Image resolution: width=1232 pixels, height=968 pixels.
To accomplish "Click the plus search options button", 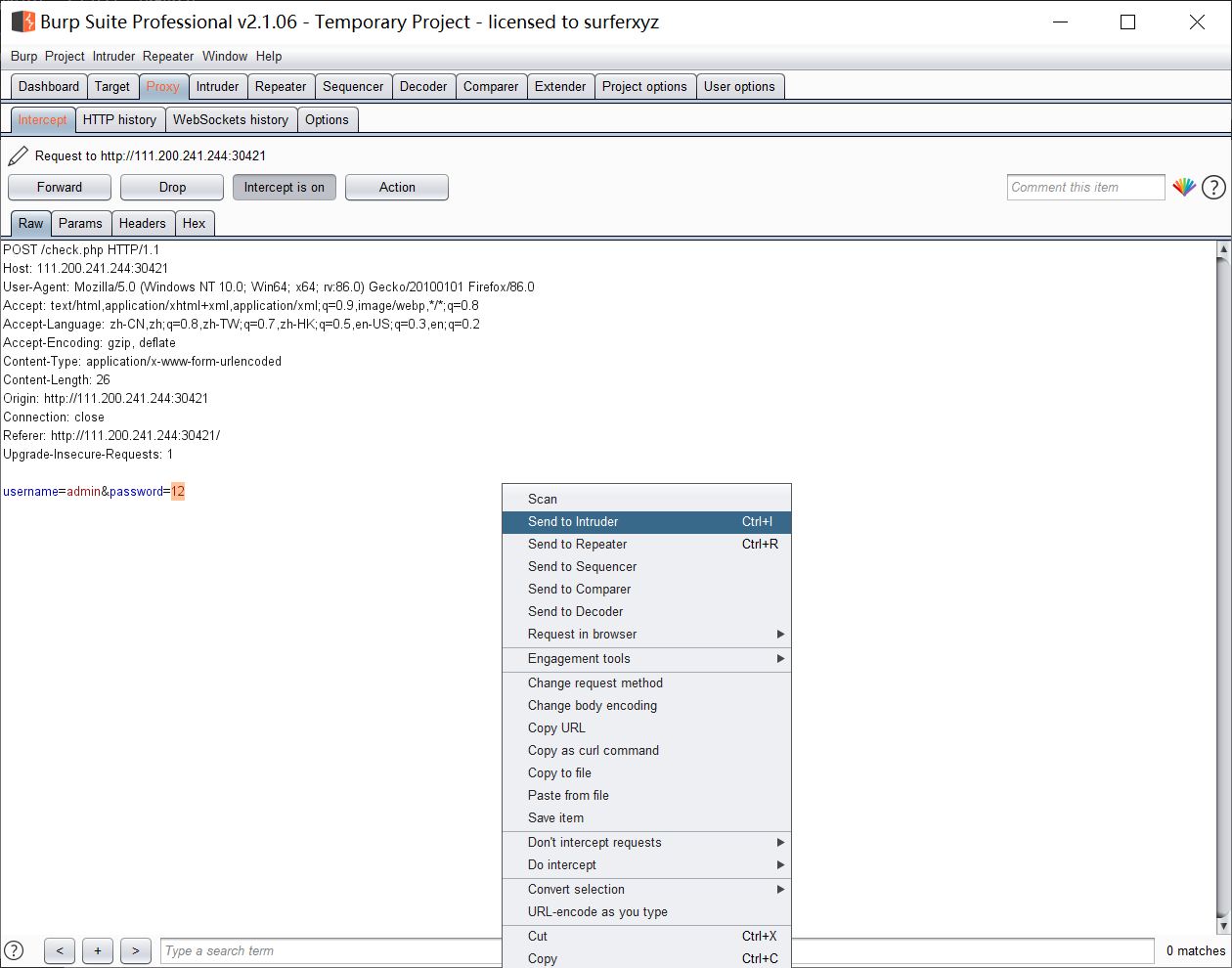I will [x=98, y=950].
